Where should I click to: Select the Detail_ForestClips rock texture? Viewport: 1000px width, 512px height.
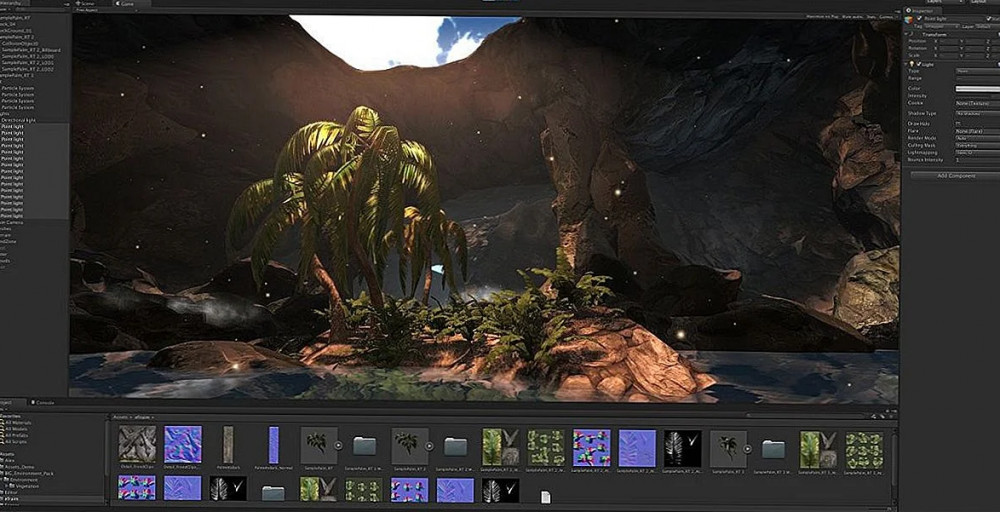136,444
